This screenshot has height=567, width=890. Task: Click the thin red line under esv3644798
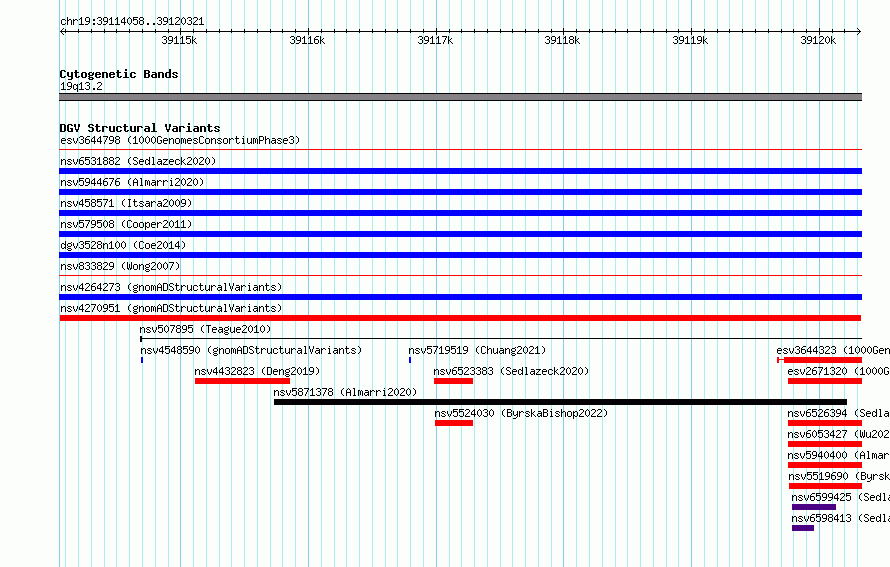[460, 150]
